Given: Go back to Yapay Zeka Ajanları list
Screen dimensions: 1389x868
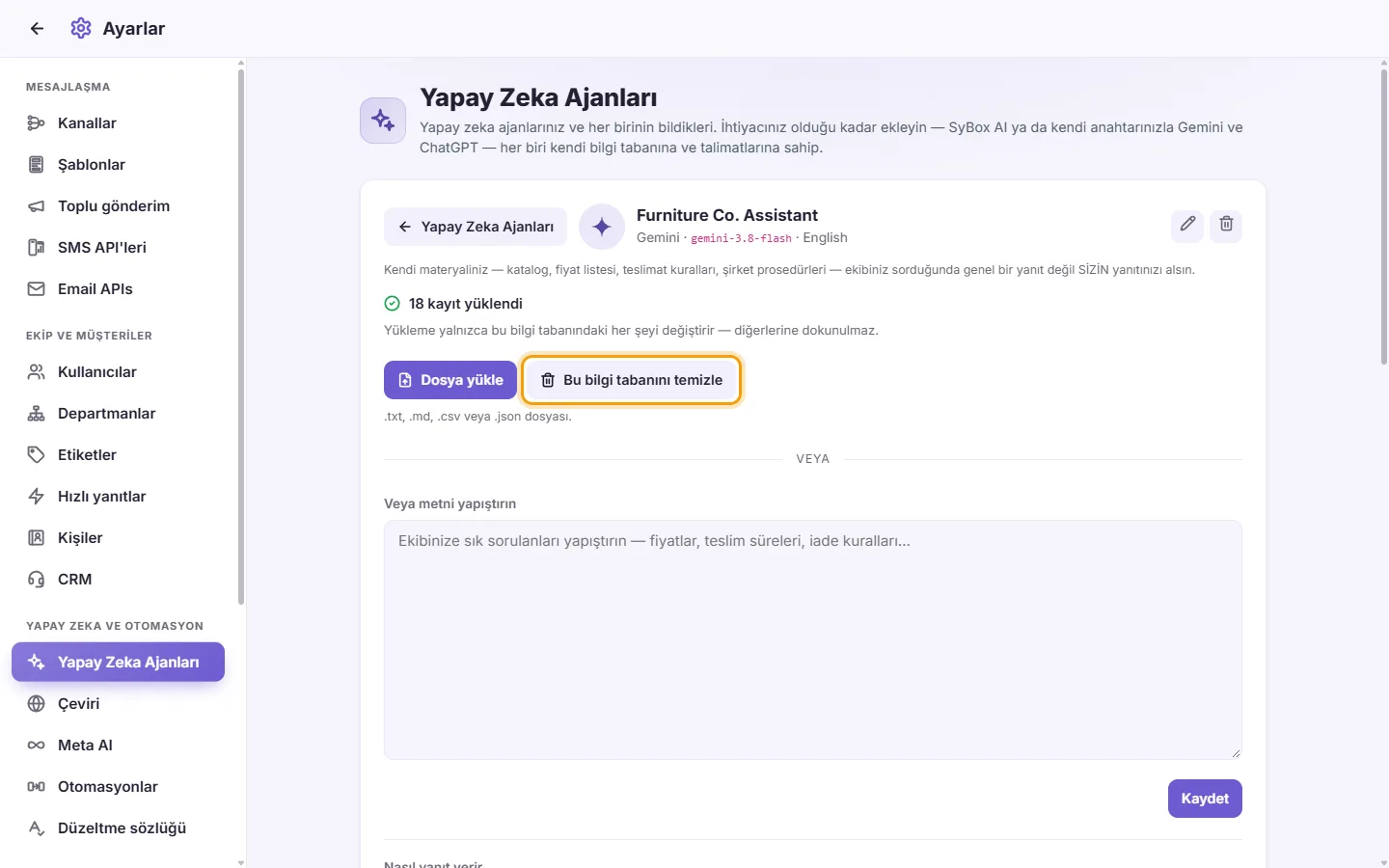Looking at the screenshot, I should pos(476,227).
